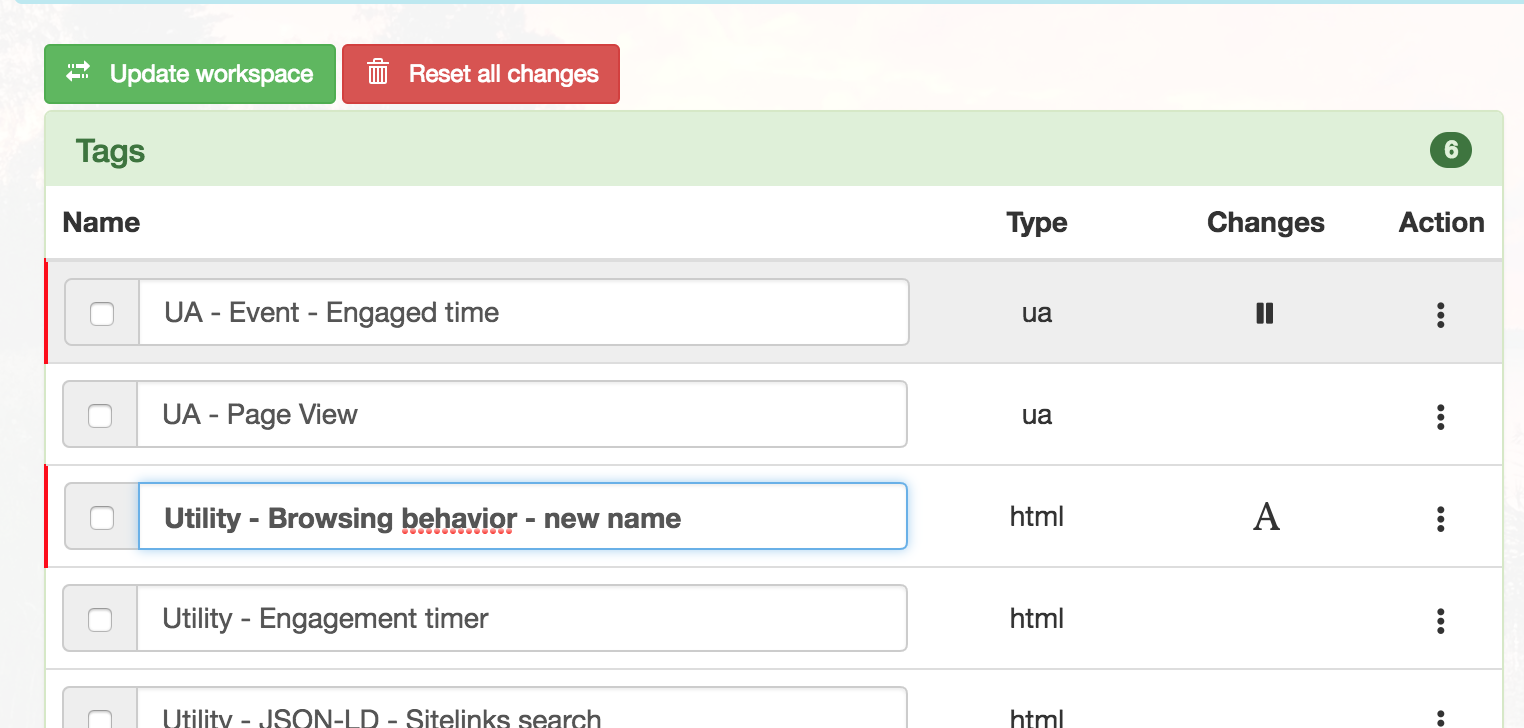Viewport: 1524px width, 728px height.
Task: Collapse the Tags panel header
Action: [774, 150]
